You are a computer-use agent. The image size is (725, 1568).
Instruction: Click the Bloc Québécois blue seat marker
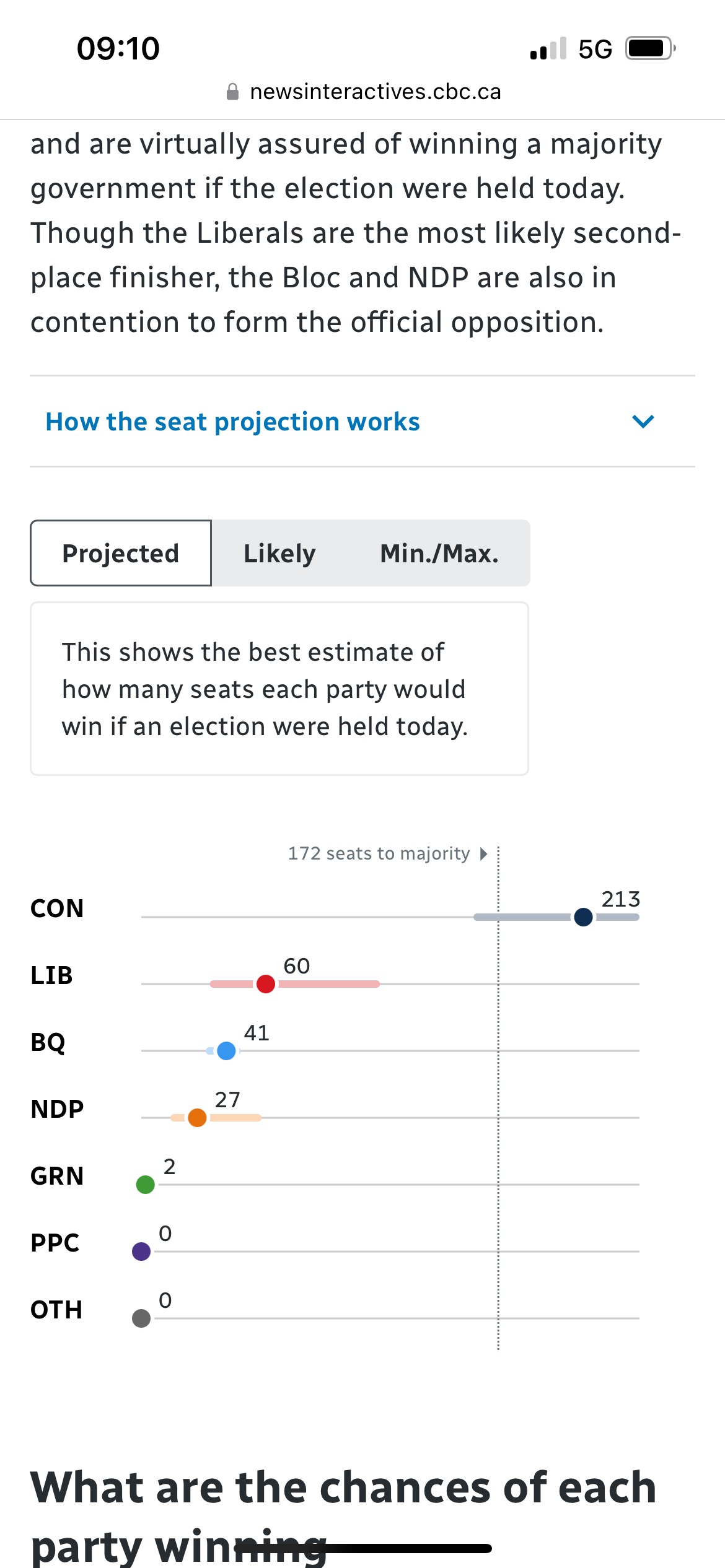click(x=227, y=1051)
